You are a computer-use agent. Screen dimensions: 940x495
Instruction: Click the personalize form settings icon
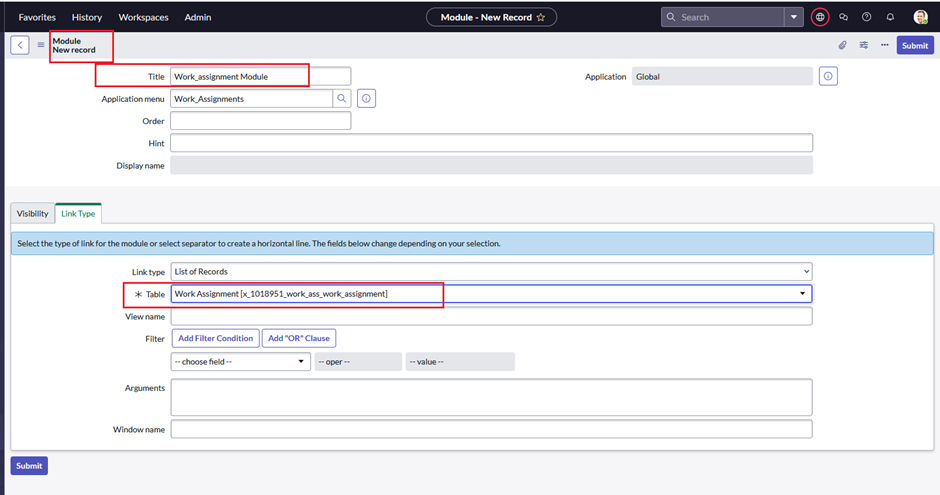click(863, 45)
